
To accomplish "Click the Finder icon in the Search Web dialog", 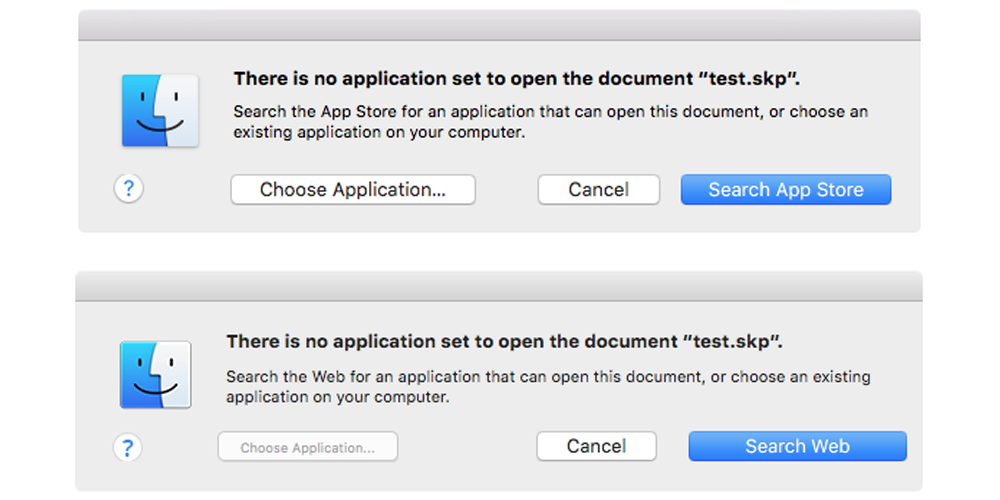I will tap(155, 374).
